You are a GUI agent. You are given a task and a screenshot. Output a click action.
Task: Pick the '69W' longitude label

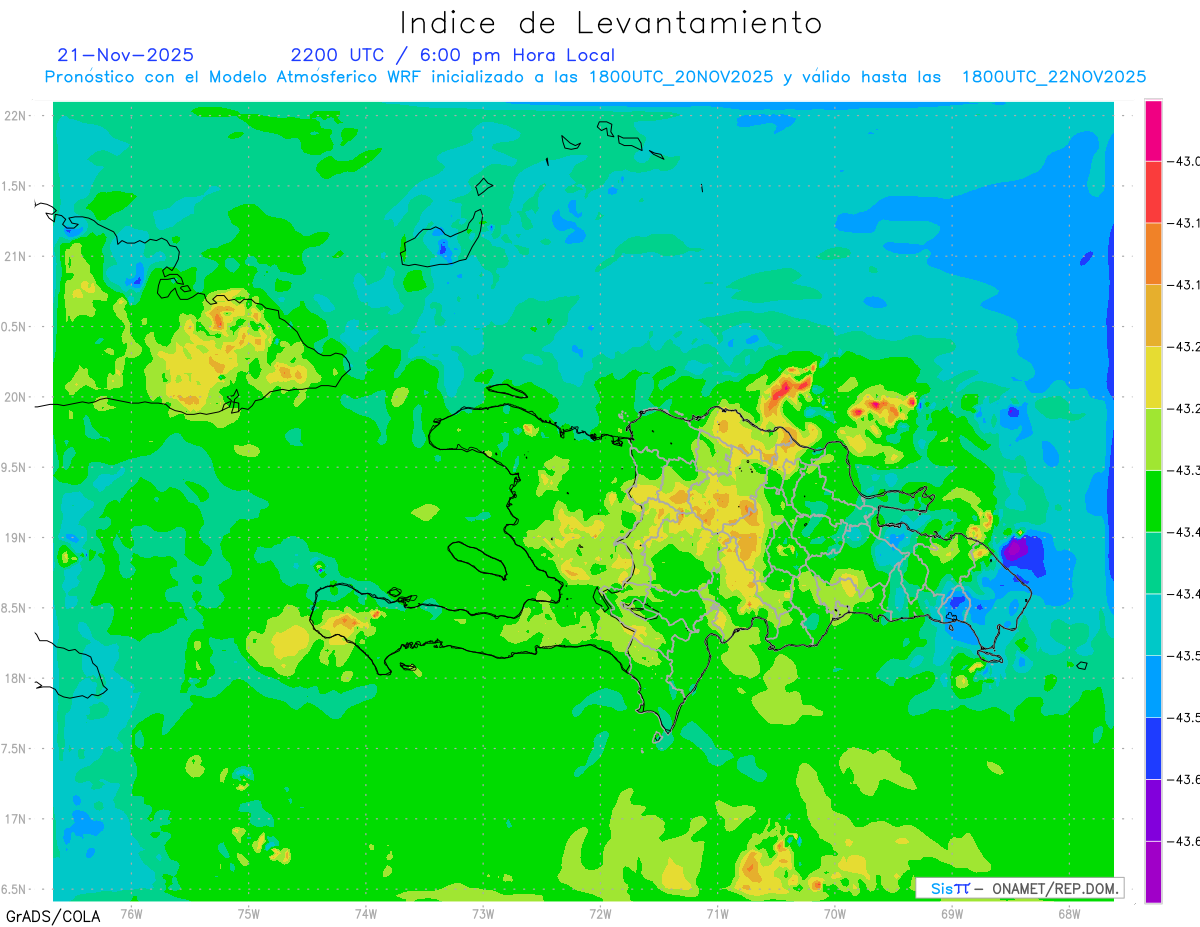click(951, 913)
